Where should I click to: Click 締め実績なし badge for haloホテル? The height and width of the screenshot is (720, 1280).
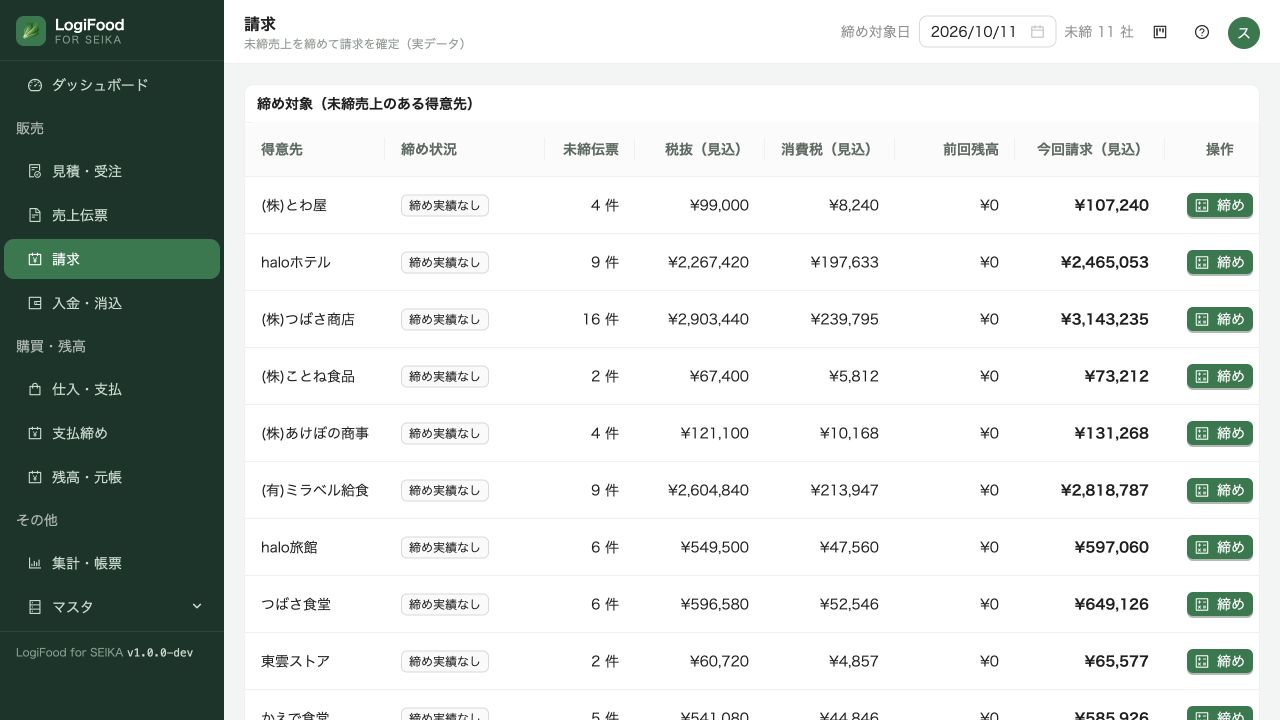(445, 262)
